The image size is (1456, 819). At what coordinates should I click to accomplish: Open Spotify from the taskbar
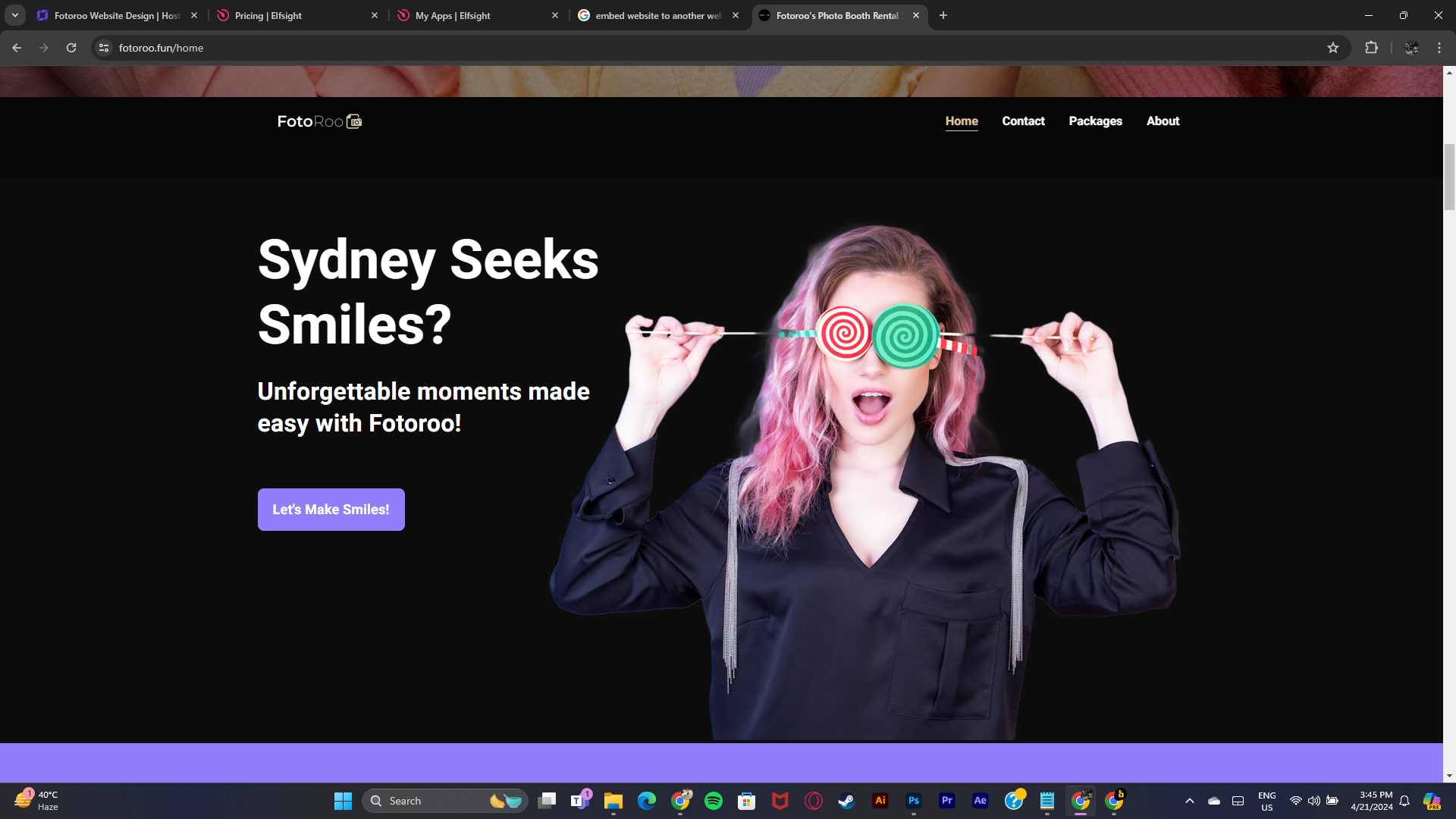pyautogui.click(x=713, y=801)
